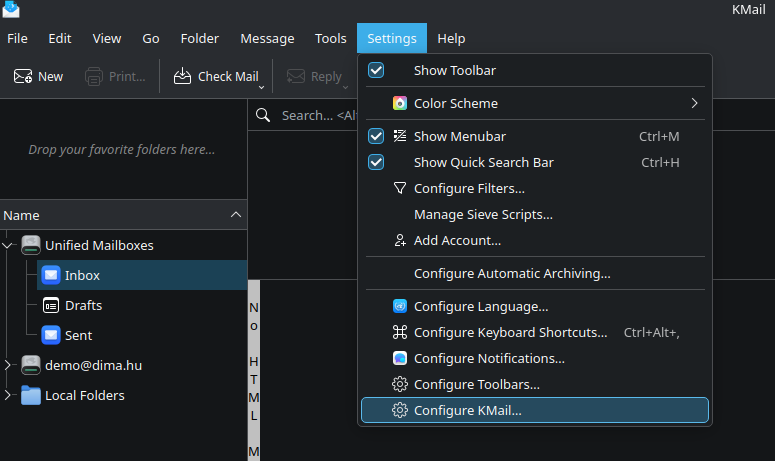This screenshot has height=461, width=775.
Task: Select Configure Notifications menu entry
Action: pyautogui.click(x=535, y=358)
